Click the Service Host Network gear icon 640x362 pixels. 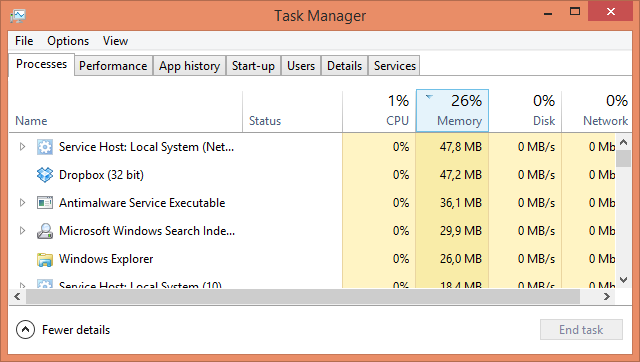click(x=44, y=147)
